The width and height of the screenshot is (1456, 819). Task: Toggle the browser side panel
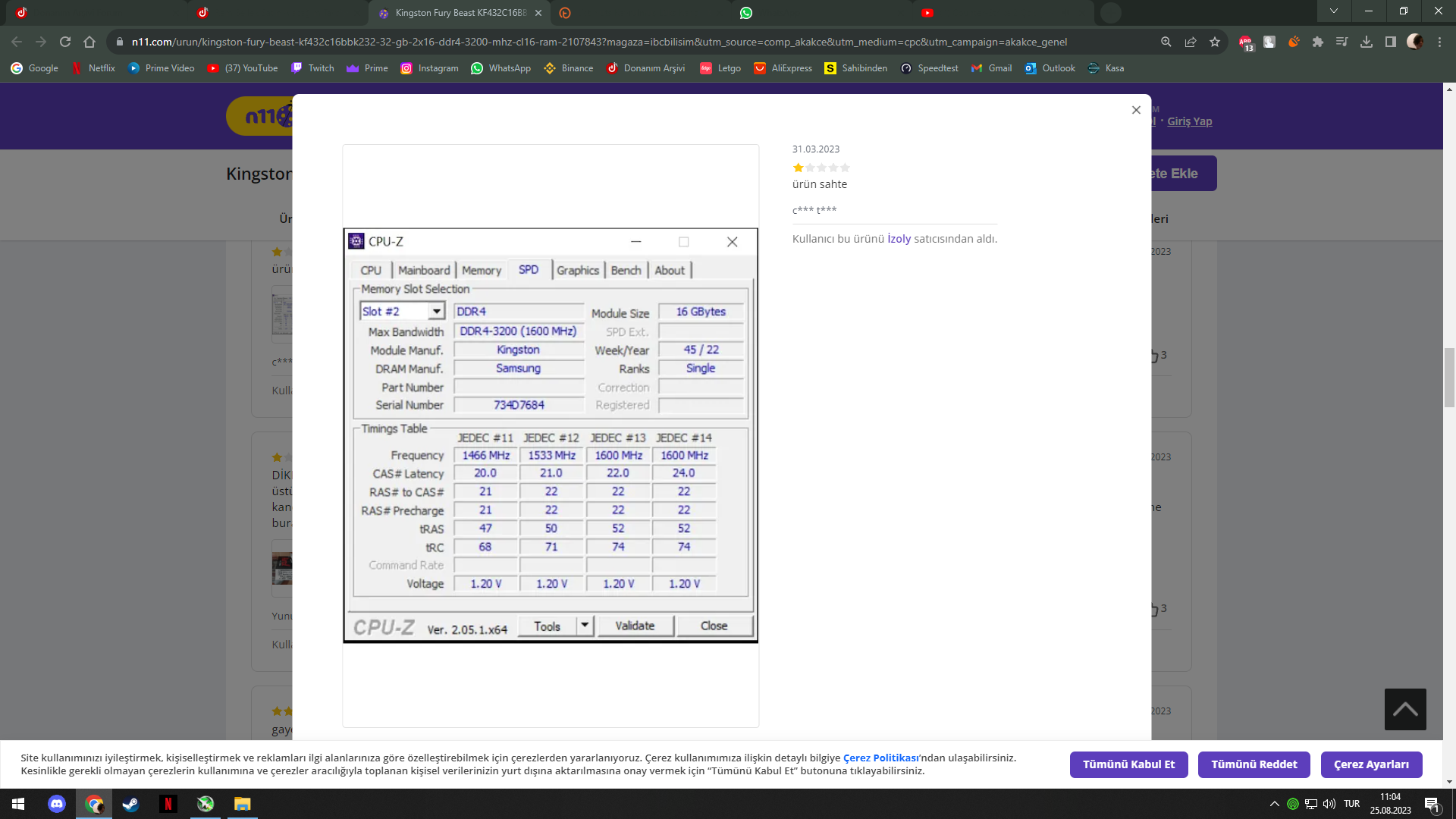pyautogui.click(x=1390, y=42)
